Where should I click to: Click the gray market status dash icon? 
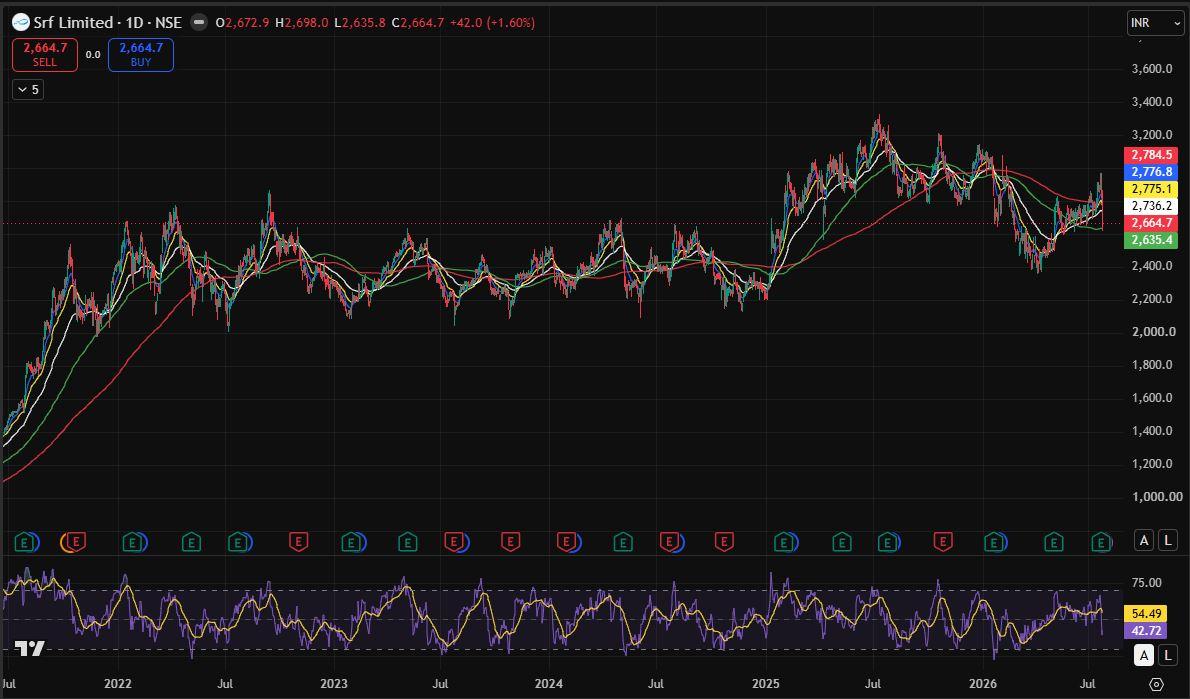coord(198,23)
